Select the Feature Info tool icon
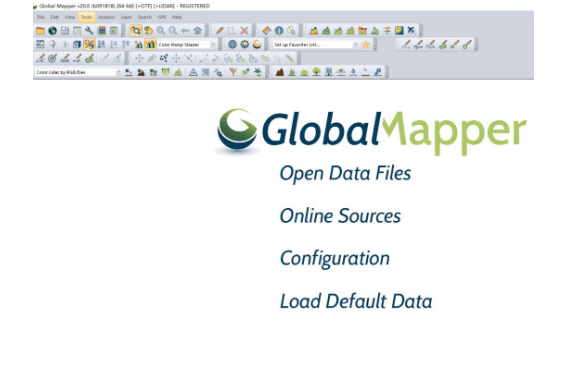Screen dimensions: 570x376 point(279,31)
